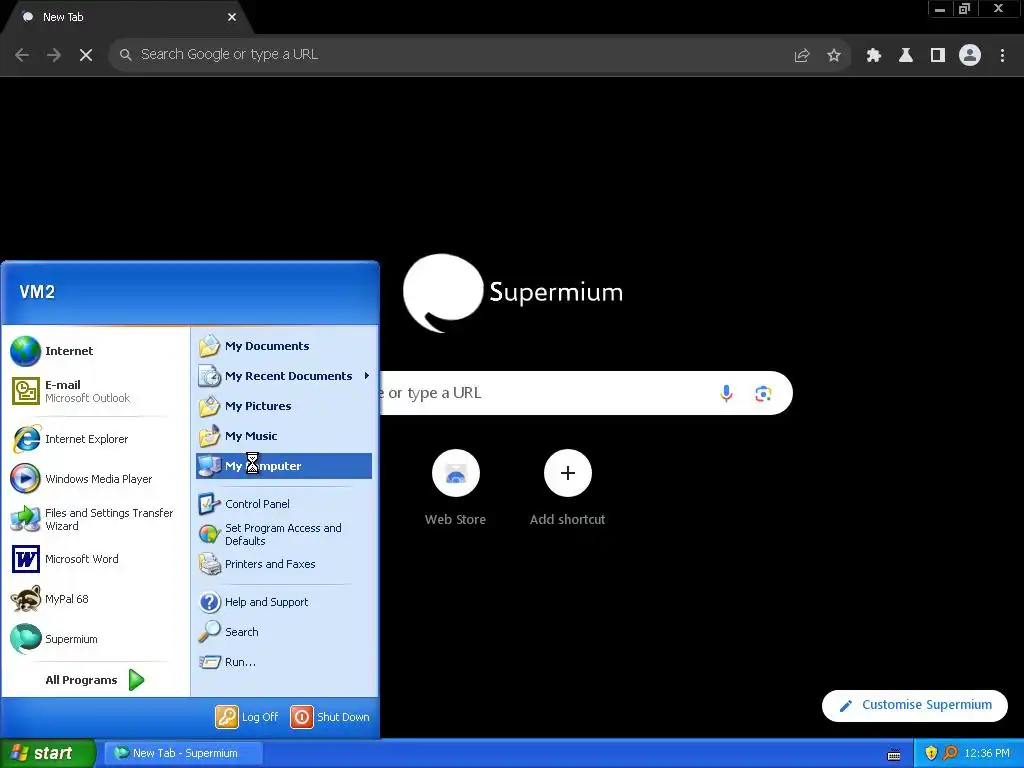Click the VM2 user name header
The height and width of the screenshot is (768, 1024).
[37, 292]
